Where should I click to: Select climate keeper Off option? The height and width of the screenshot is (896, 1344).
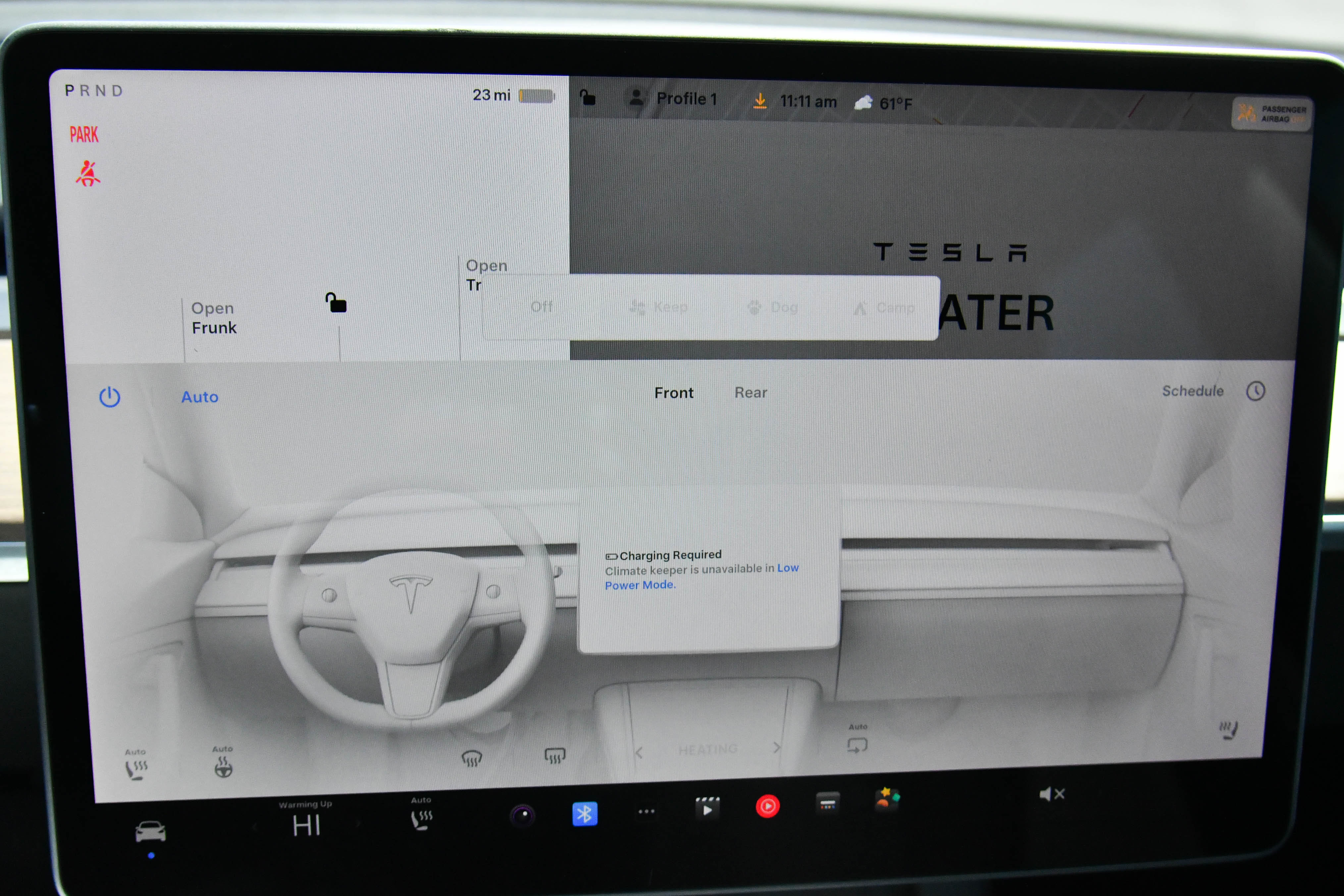[542, 307]
